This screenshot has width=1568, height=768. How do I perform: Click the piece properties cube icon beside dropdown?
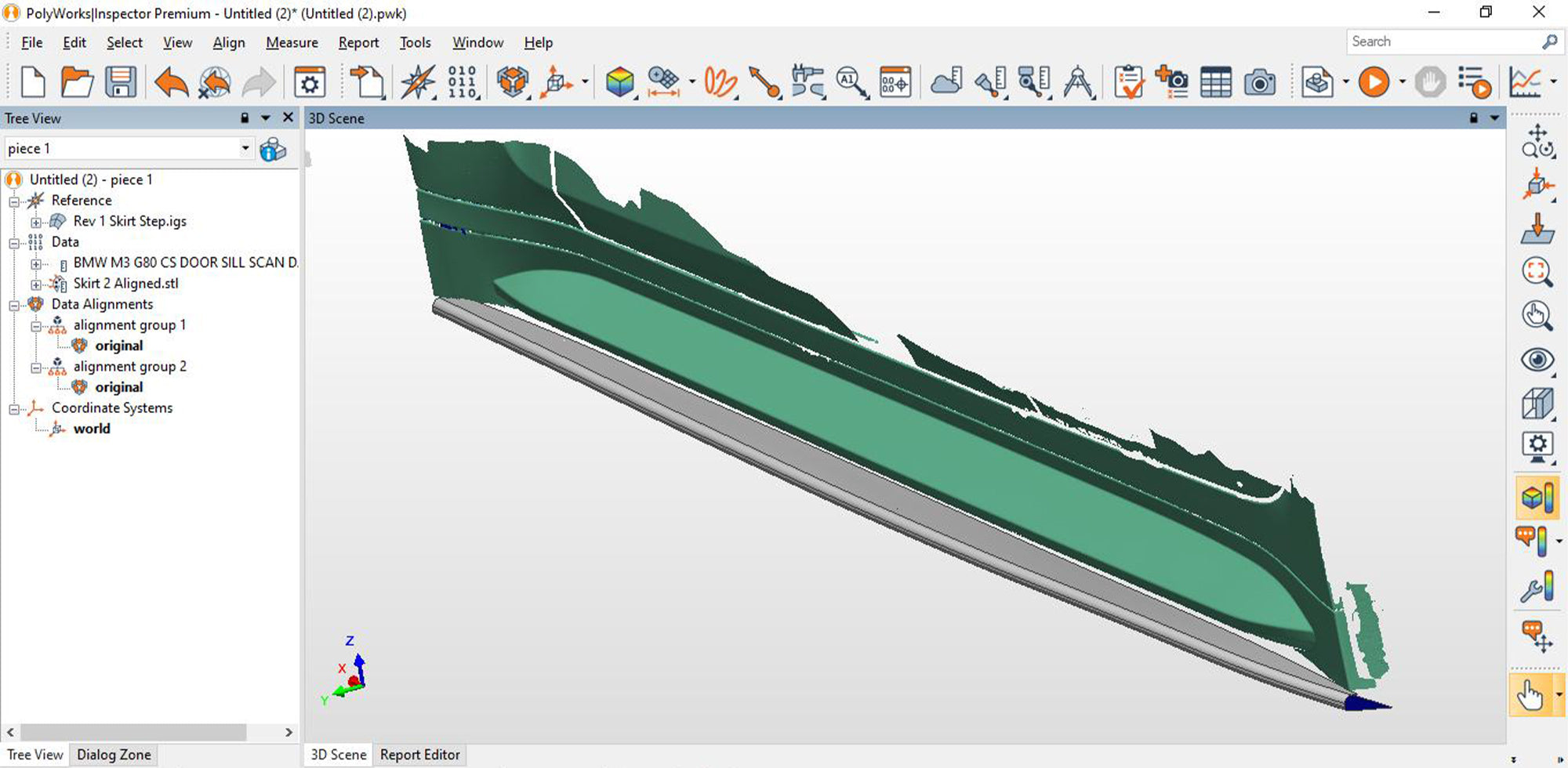pos(273,149)
